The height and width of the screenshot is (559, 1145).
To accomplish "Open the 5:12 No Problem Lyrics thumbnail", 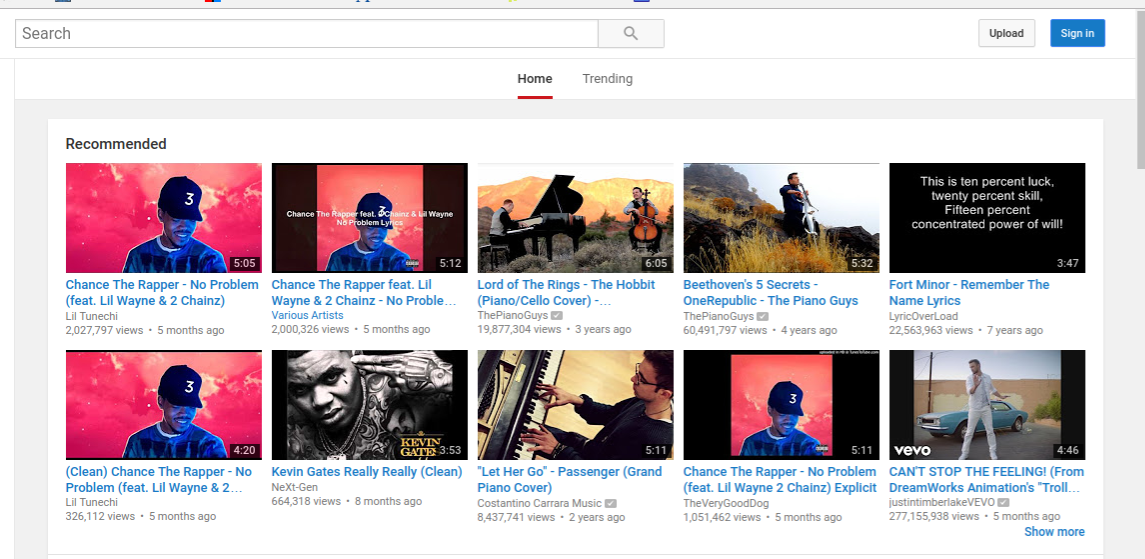I will pyautogui.click(x=369, y=217).
